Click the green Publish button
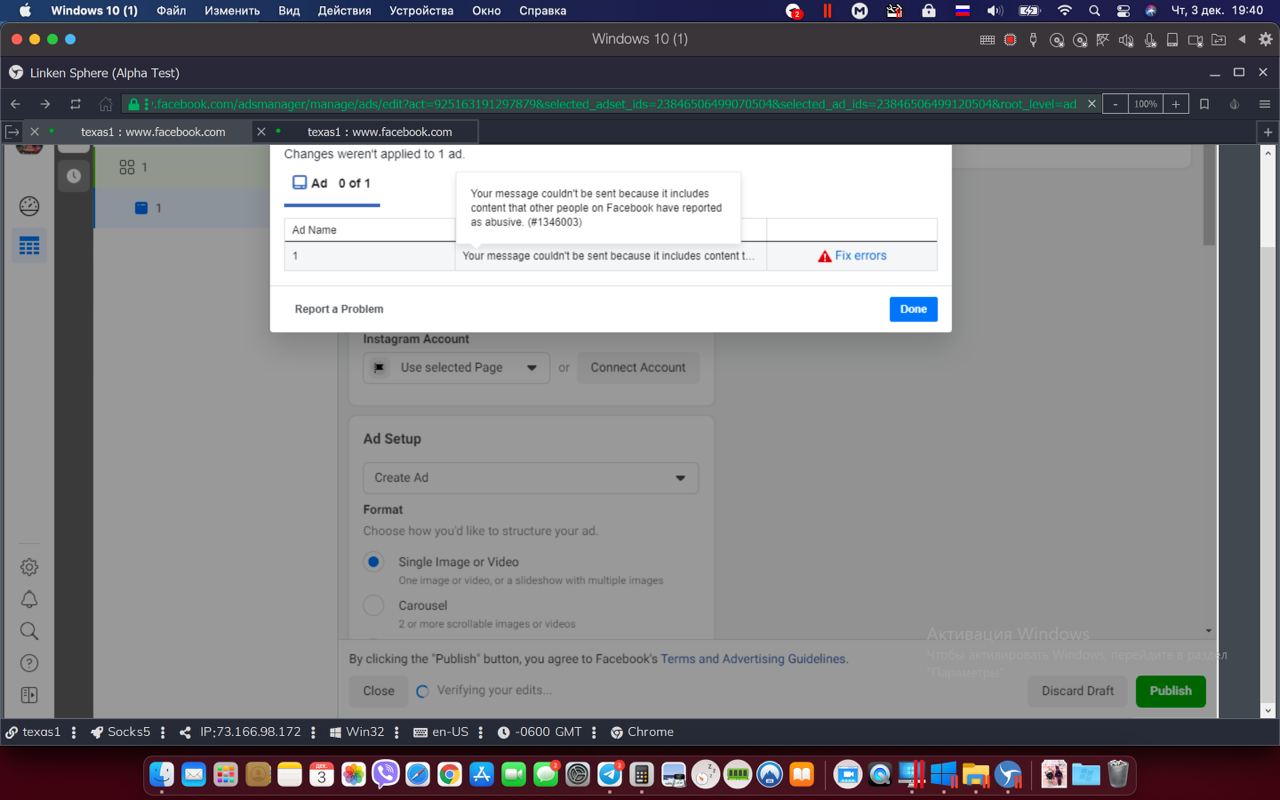Image resolution: width=1280 pixels, height=800 pixels. (x=1171, y=691)
